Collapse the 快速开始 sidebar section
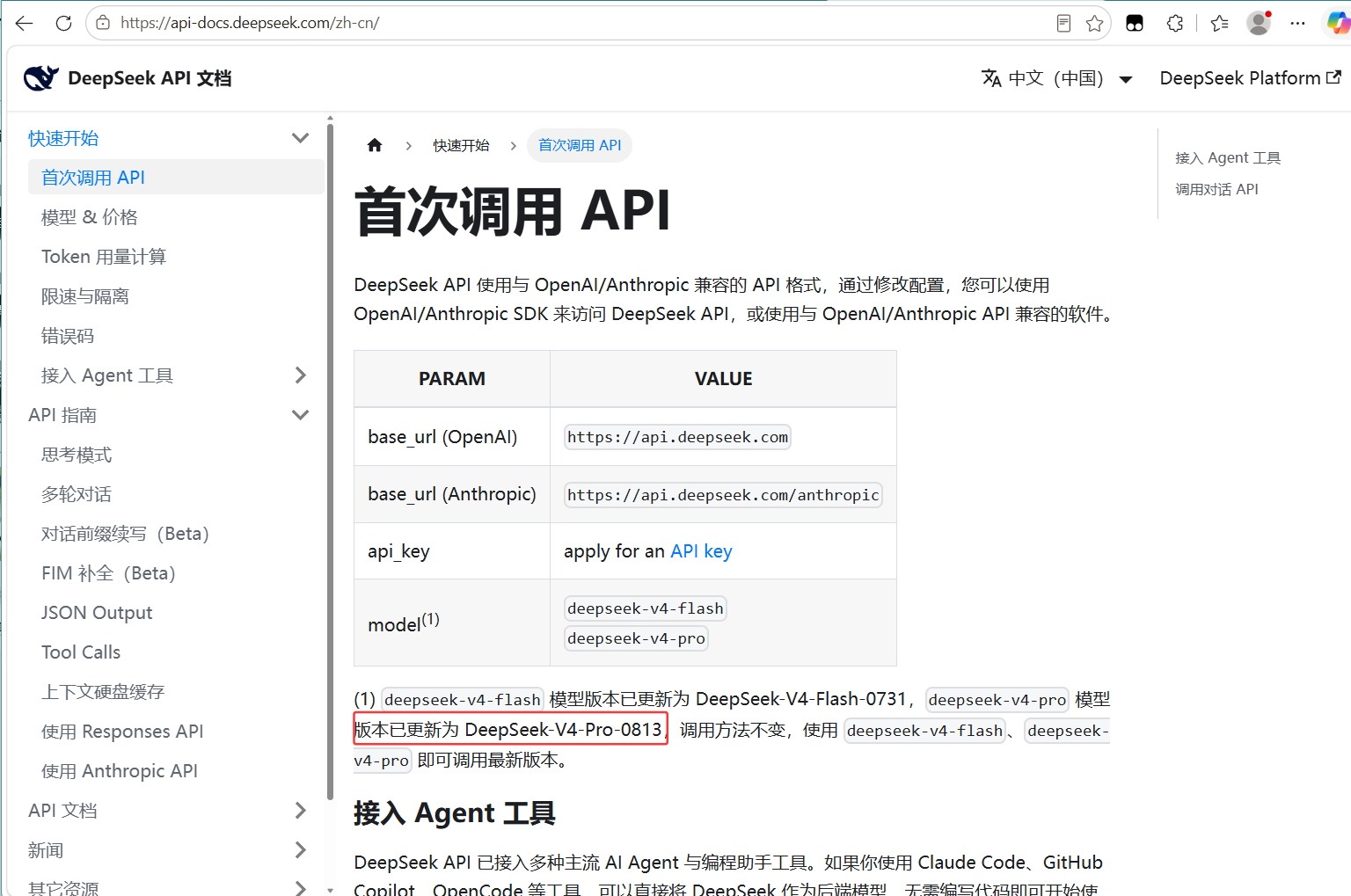1351x896 pixels. point(300,138)
